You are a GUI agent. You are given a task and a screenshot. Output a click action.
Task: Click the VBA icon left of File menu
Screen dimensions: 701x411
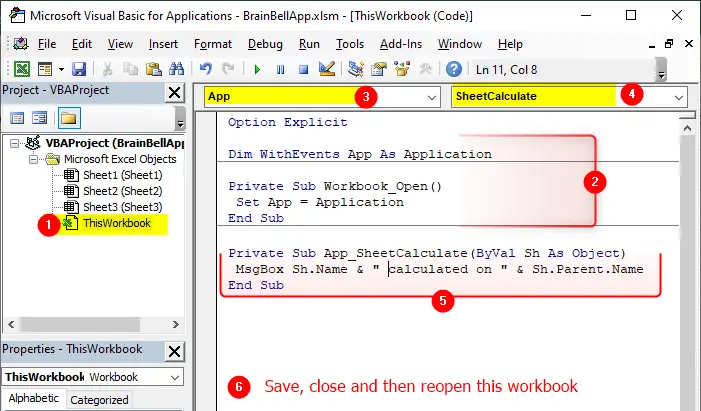(x=21, y=44)
